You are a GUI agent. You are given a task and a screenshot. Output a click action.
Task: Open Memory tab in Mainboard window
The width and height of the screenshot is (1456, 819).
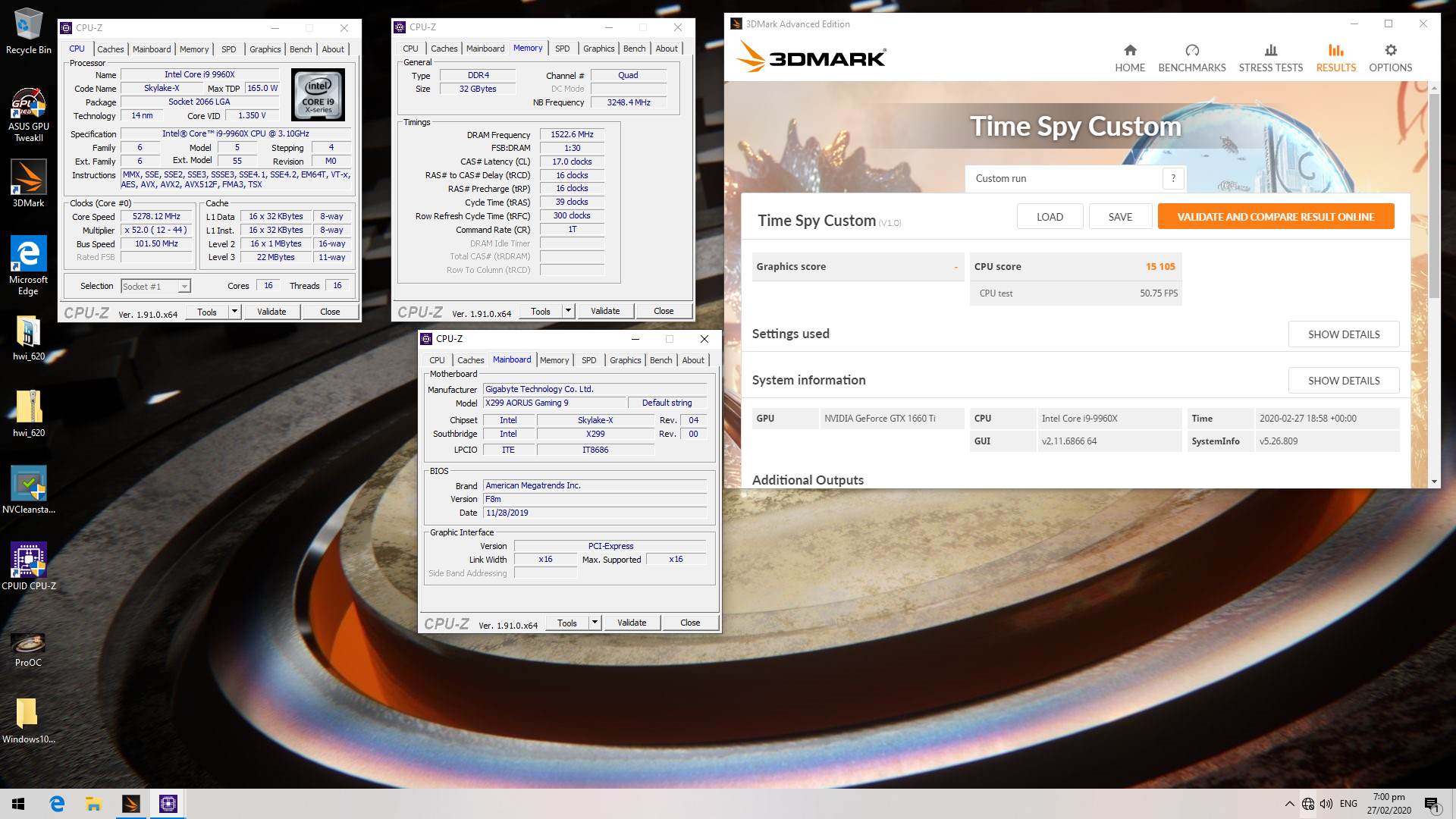pos(554,360)
